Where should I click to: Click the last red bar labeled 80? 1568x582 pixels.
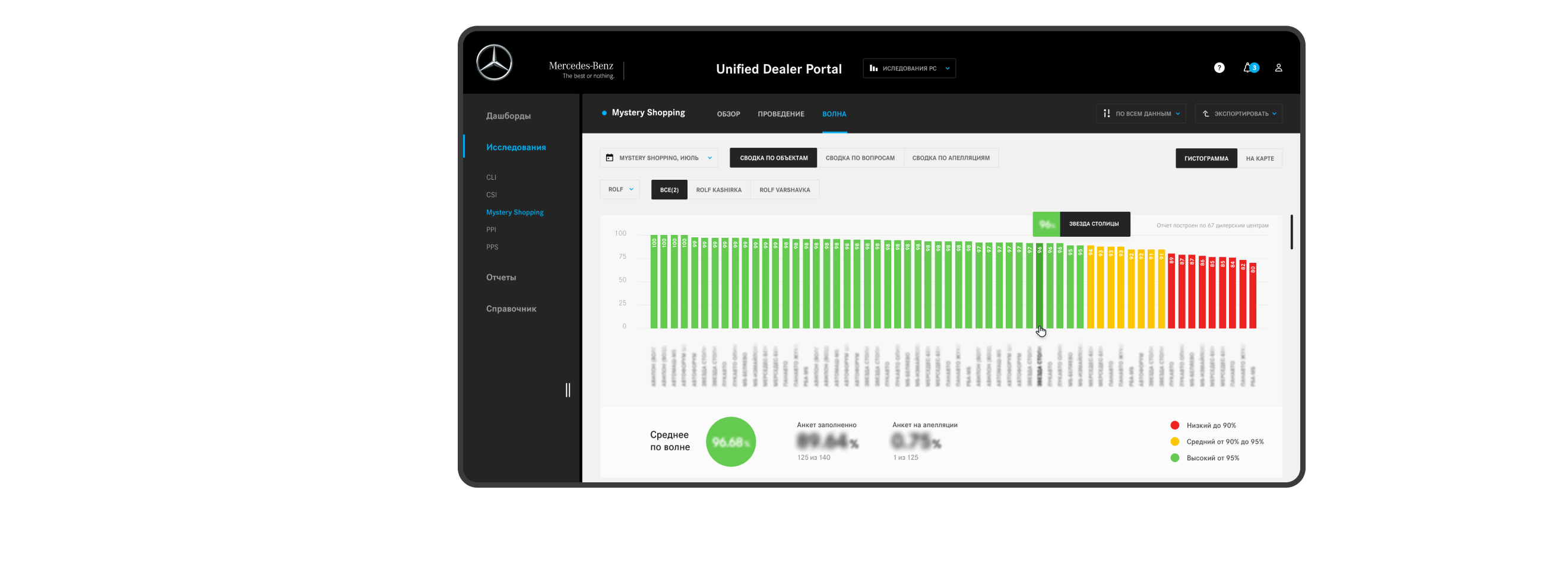1253,296
